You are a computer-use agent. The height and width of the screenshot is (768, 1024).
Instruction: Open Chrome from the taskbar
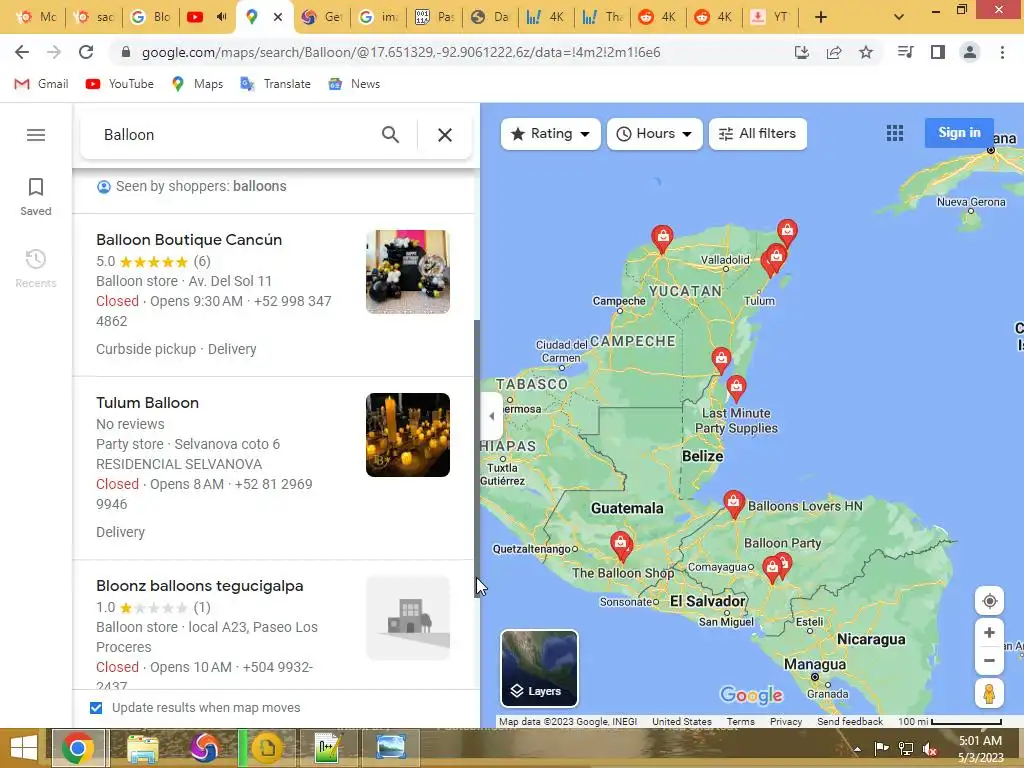(x=78, y=748)
